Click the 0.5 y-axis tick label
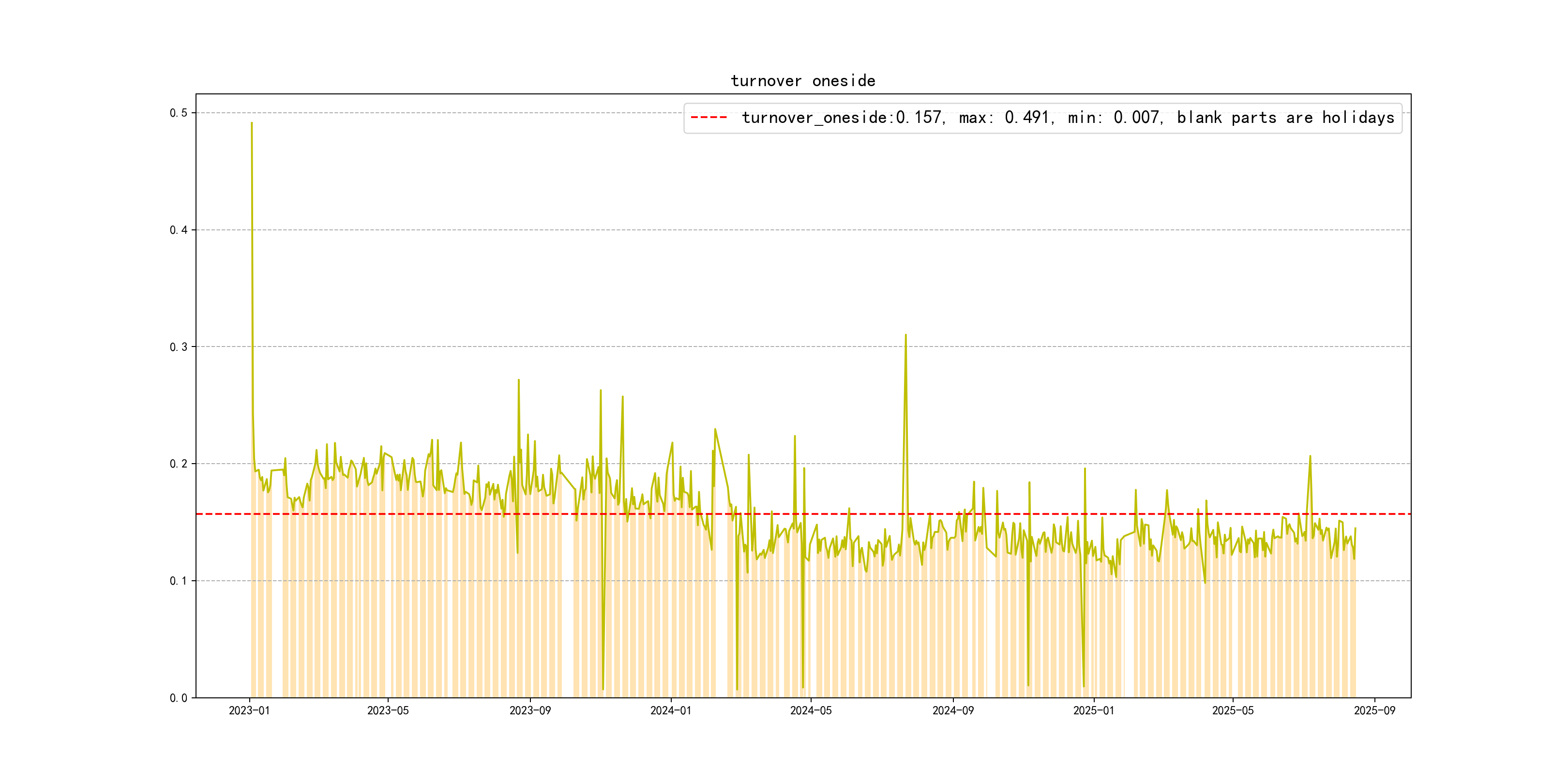The height and width of the screenshot is (784, 1568). click(179, 113)
